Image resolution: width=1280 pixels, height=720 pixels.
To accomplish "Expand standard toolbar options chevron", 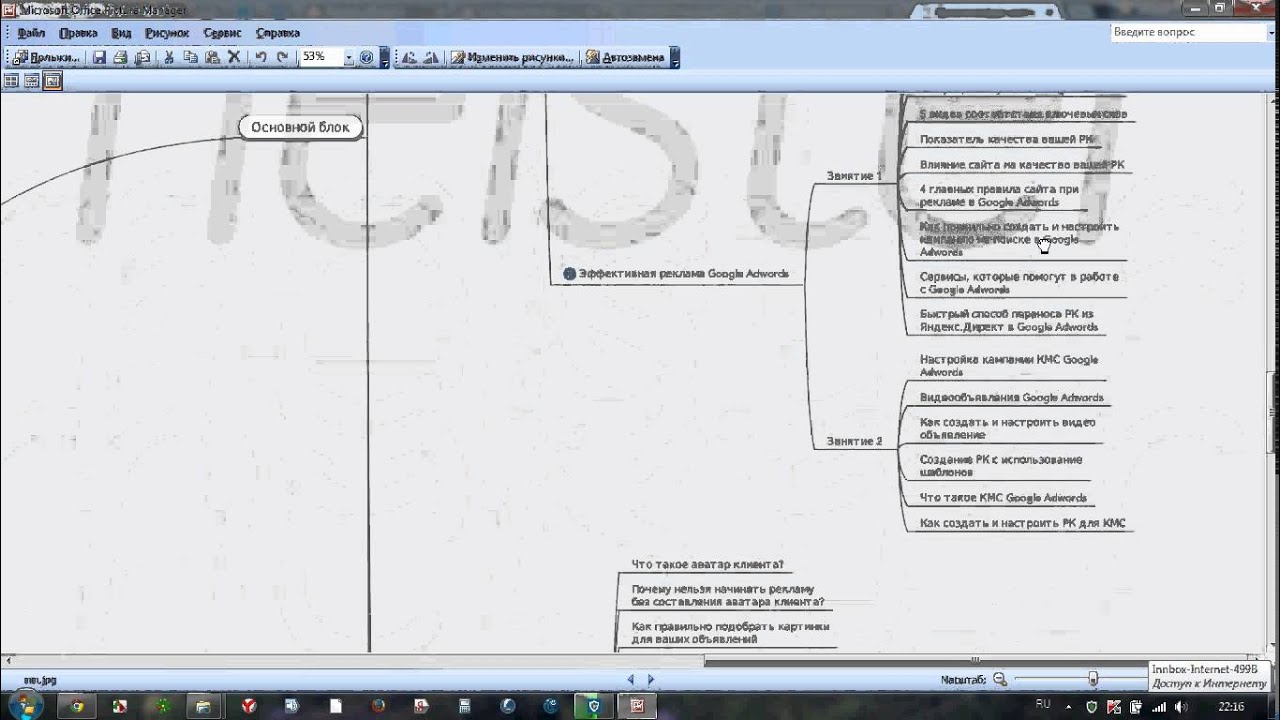I will tap(385, 58).
